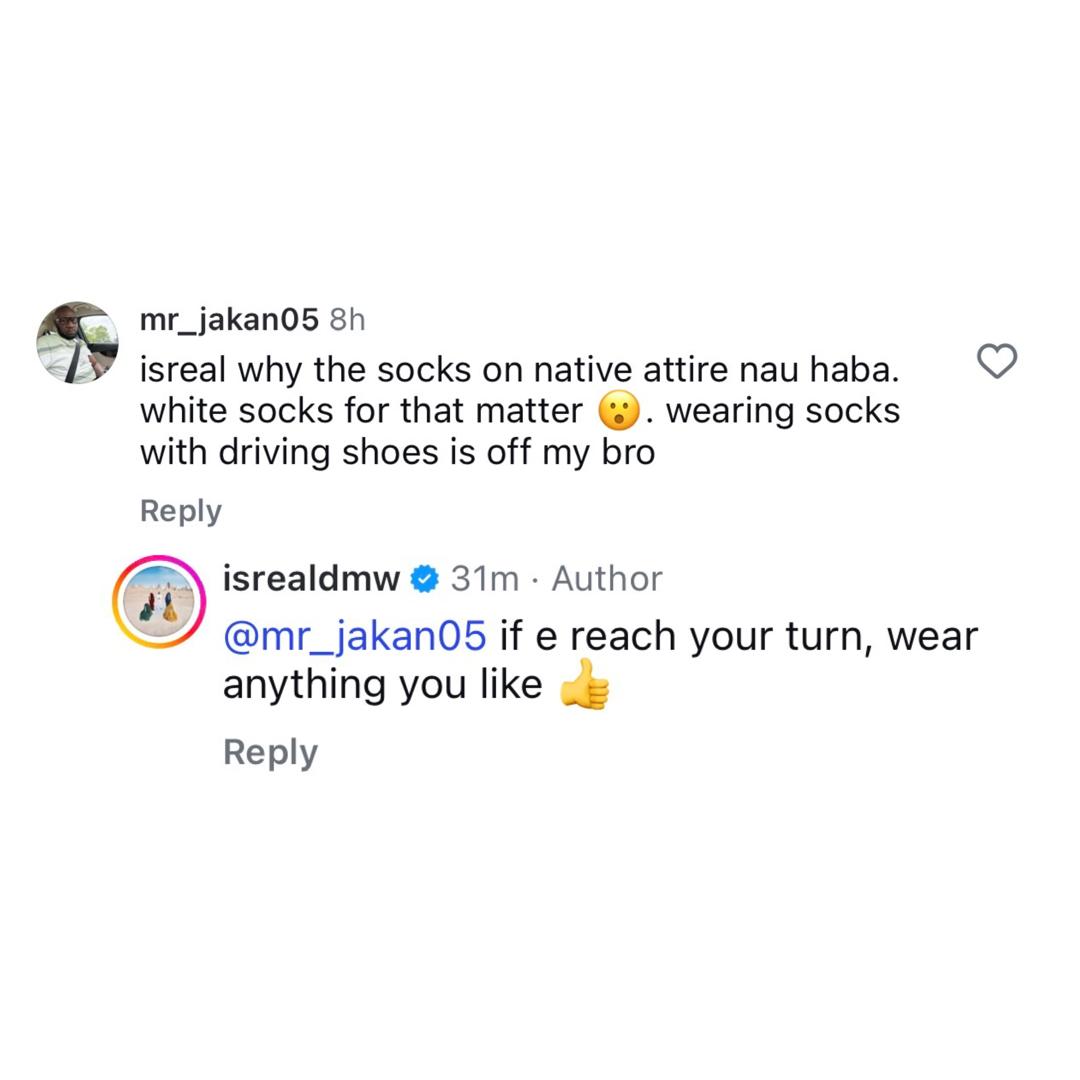Reply to isrealdmw's comment
1080x1080 pixels.
tap(270, 751)
